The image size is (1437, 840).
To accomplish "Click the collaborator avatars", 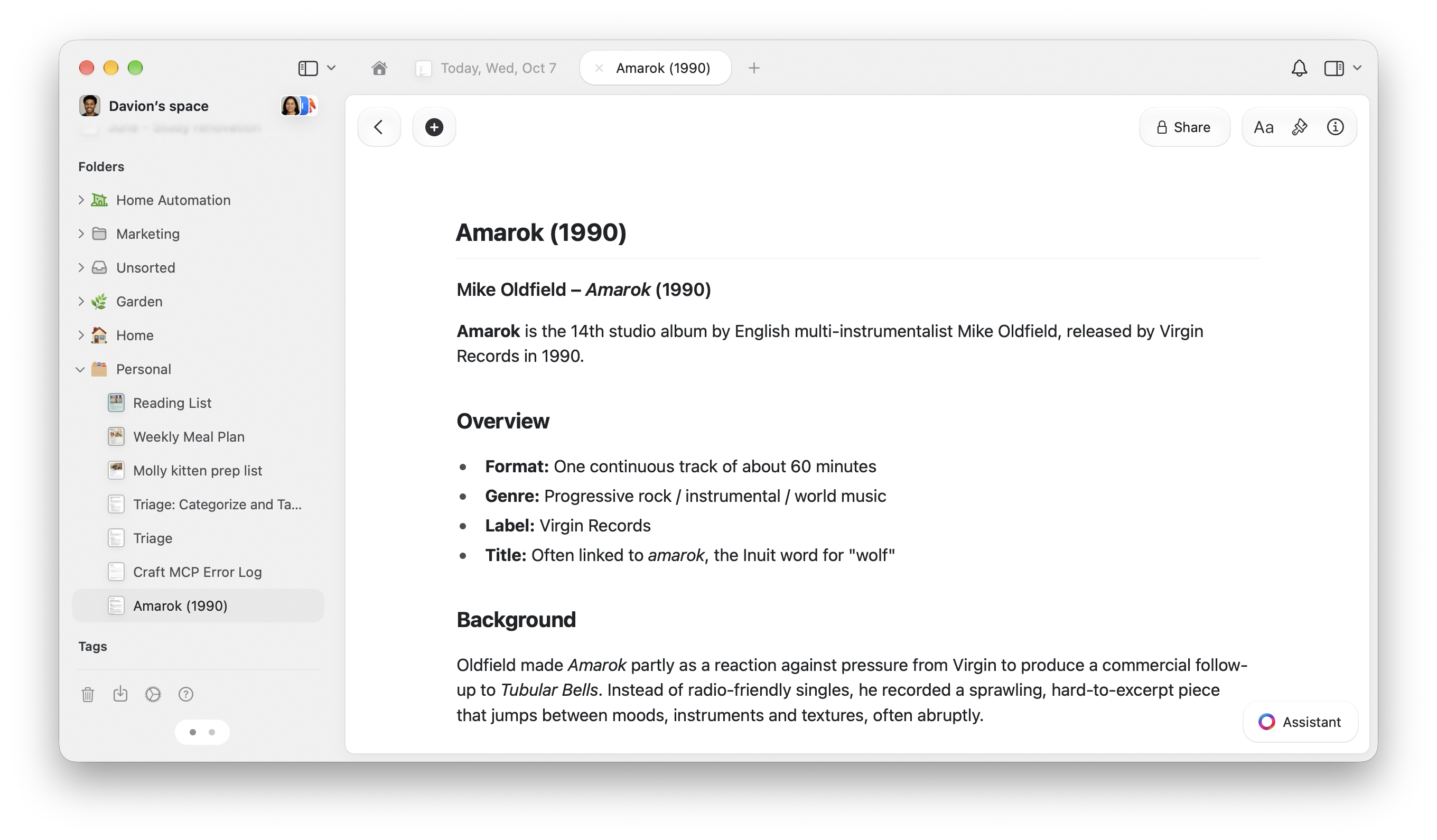I will (299, 106).
